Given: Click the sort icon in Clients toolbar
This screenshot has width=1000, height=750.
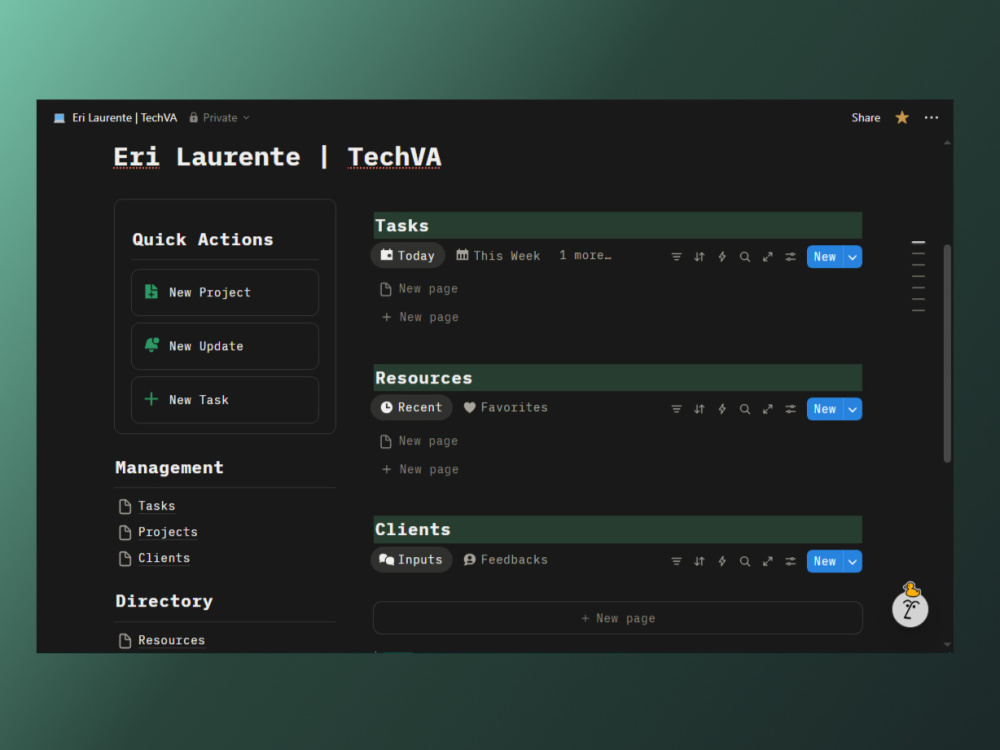Looking at the screenshot, I should pyautogui.click(x=699, y=561).
